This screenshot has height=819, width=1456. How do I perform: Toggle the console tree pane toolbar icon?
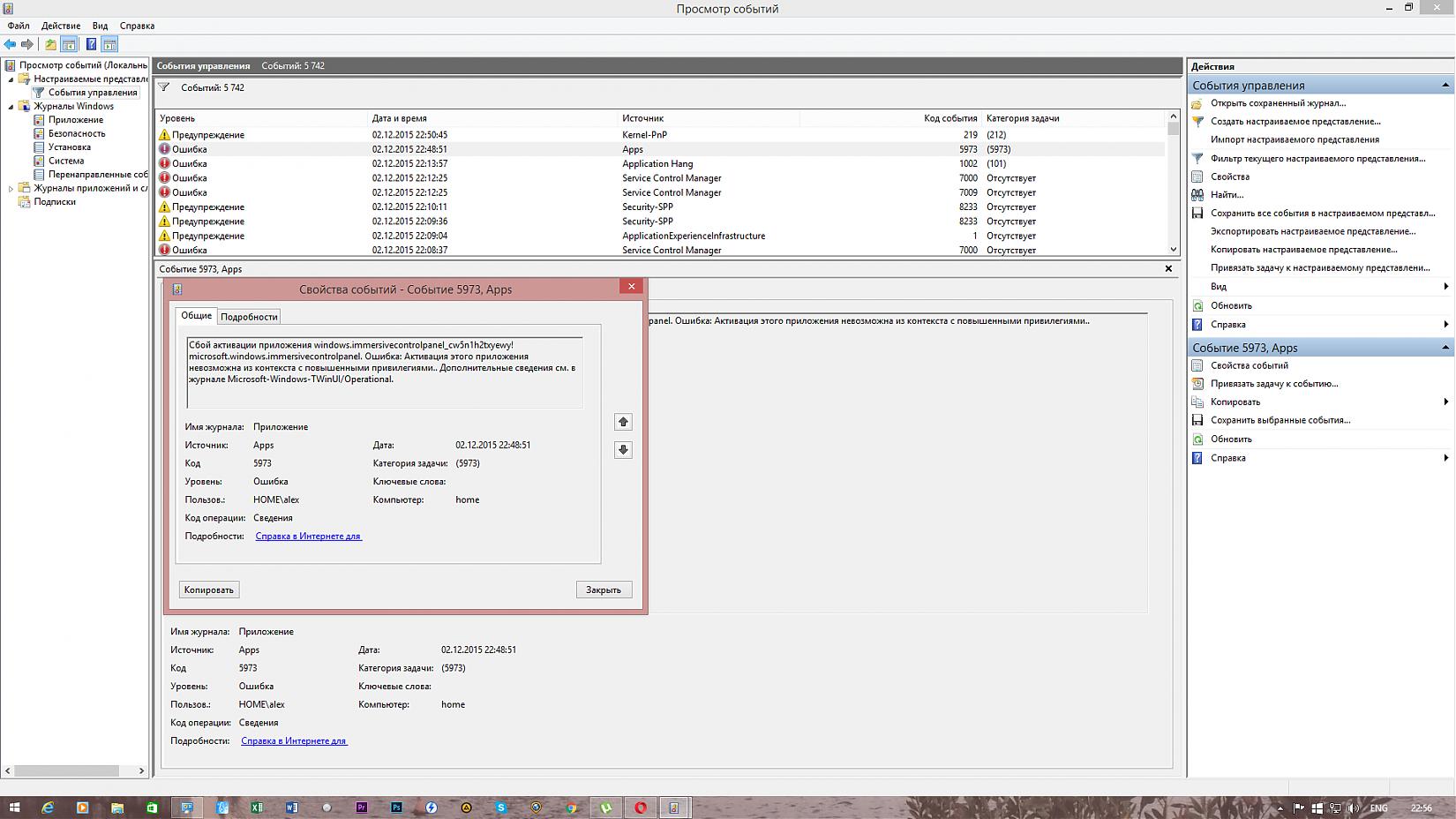[x=69, y=44]
